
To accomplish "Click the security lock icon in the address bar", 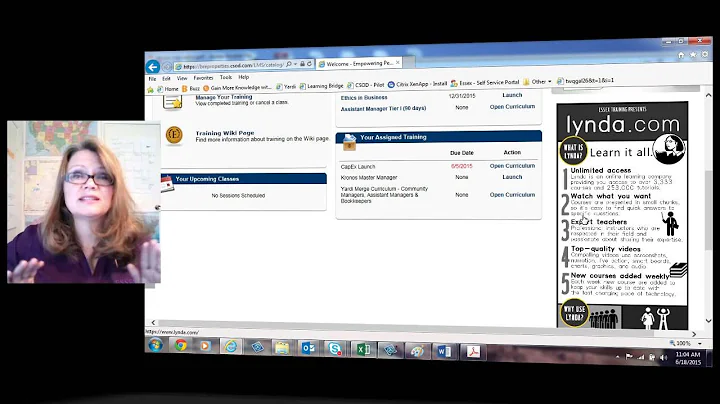I will [302, 64].
